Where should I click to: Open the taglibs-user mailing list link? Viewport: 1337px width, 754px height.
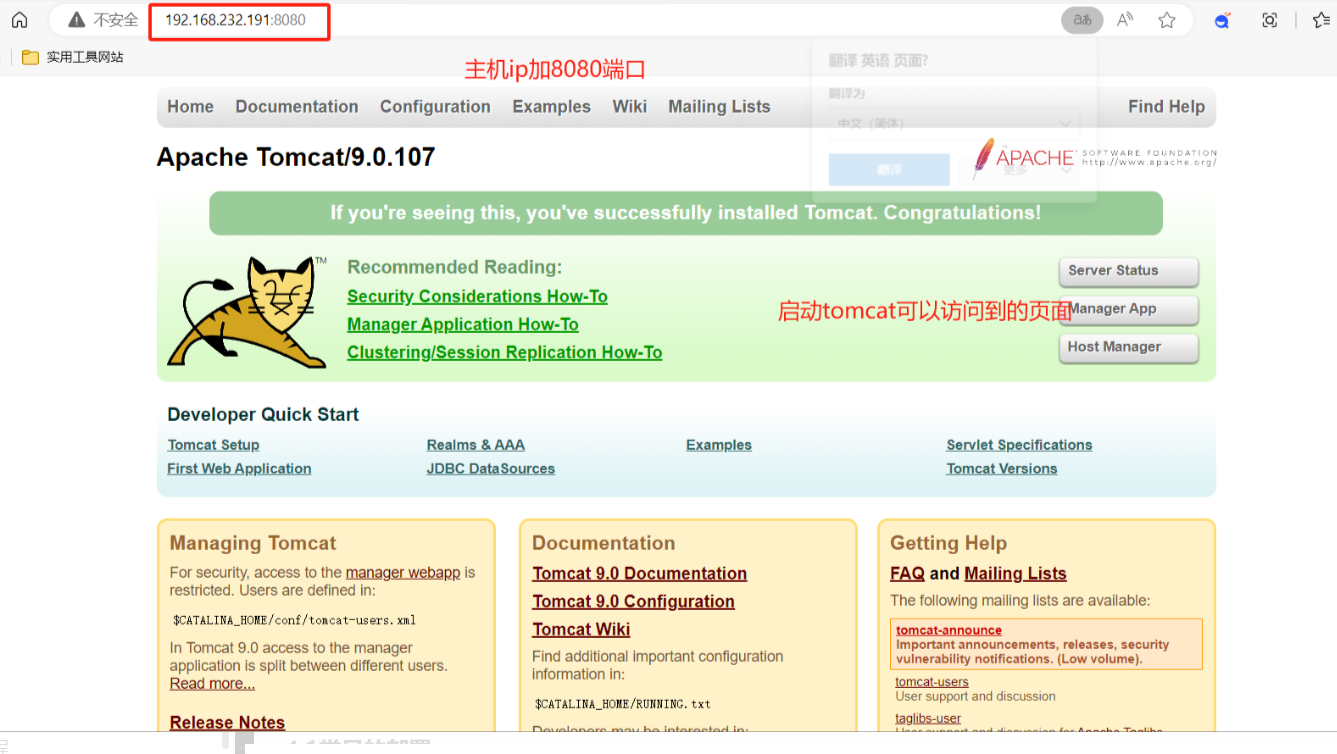click(928, 718)
